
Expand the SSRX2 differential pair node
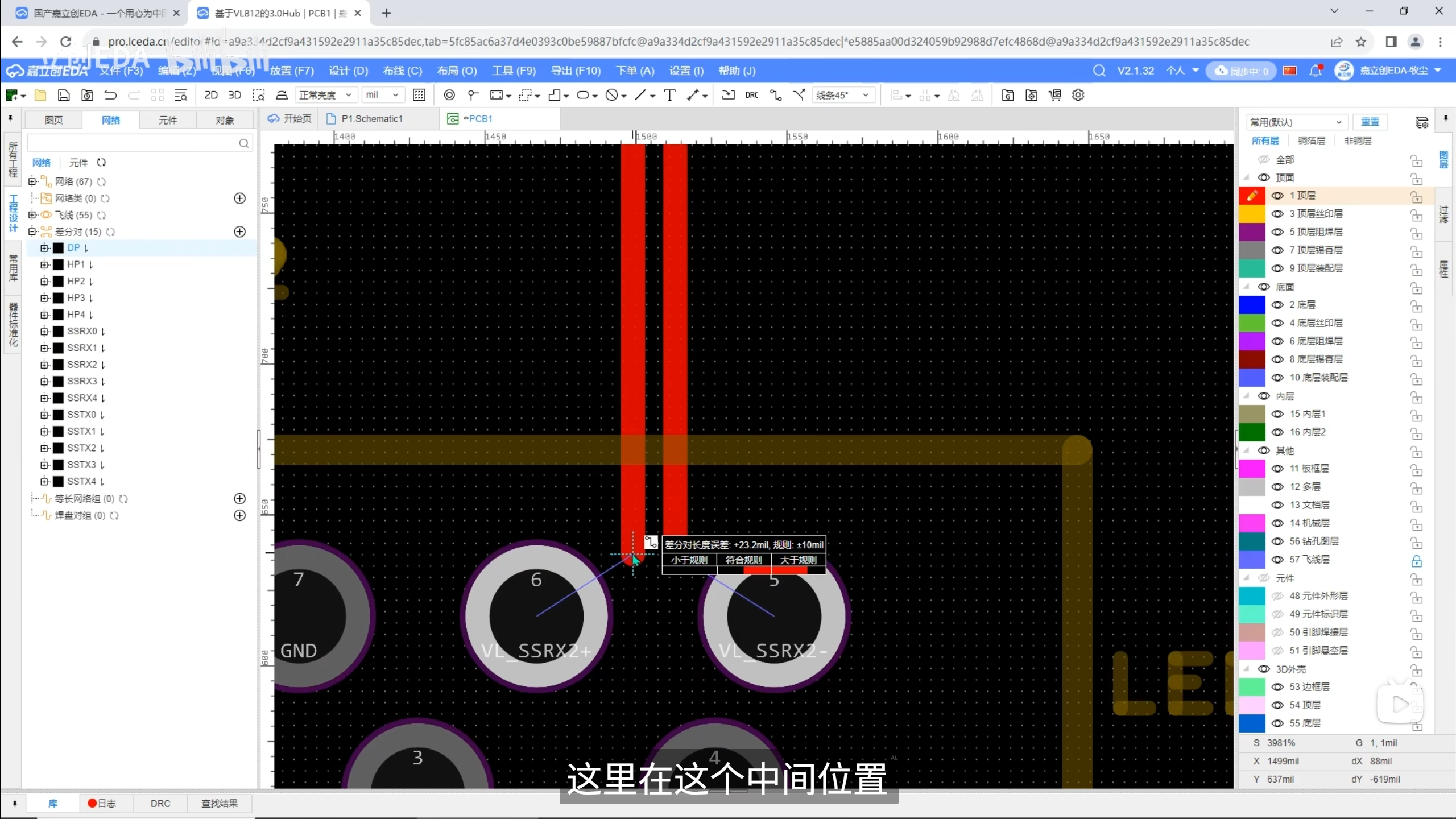[x=44, y=365]
